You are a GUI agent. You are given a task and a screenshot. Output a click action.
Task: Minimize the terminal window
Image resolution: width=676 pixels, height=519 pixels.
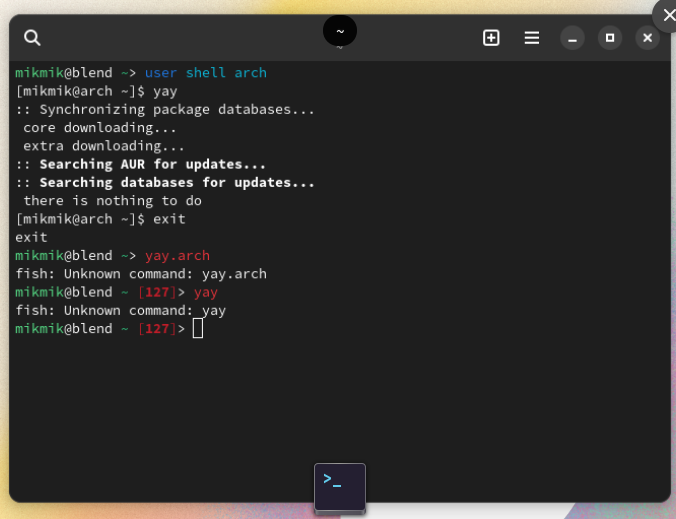tap(572, 38)
